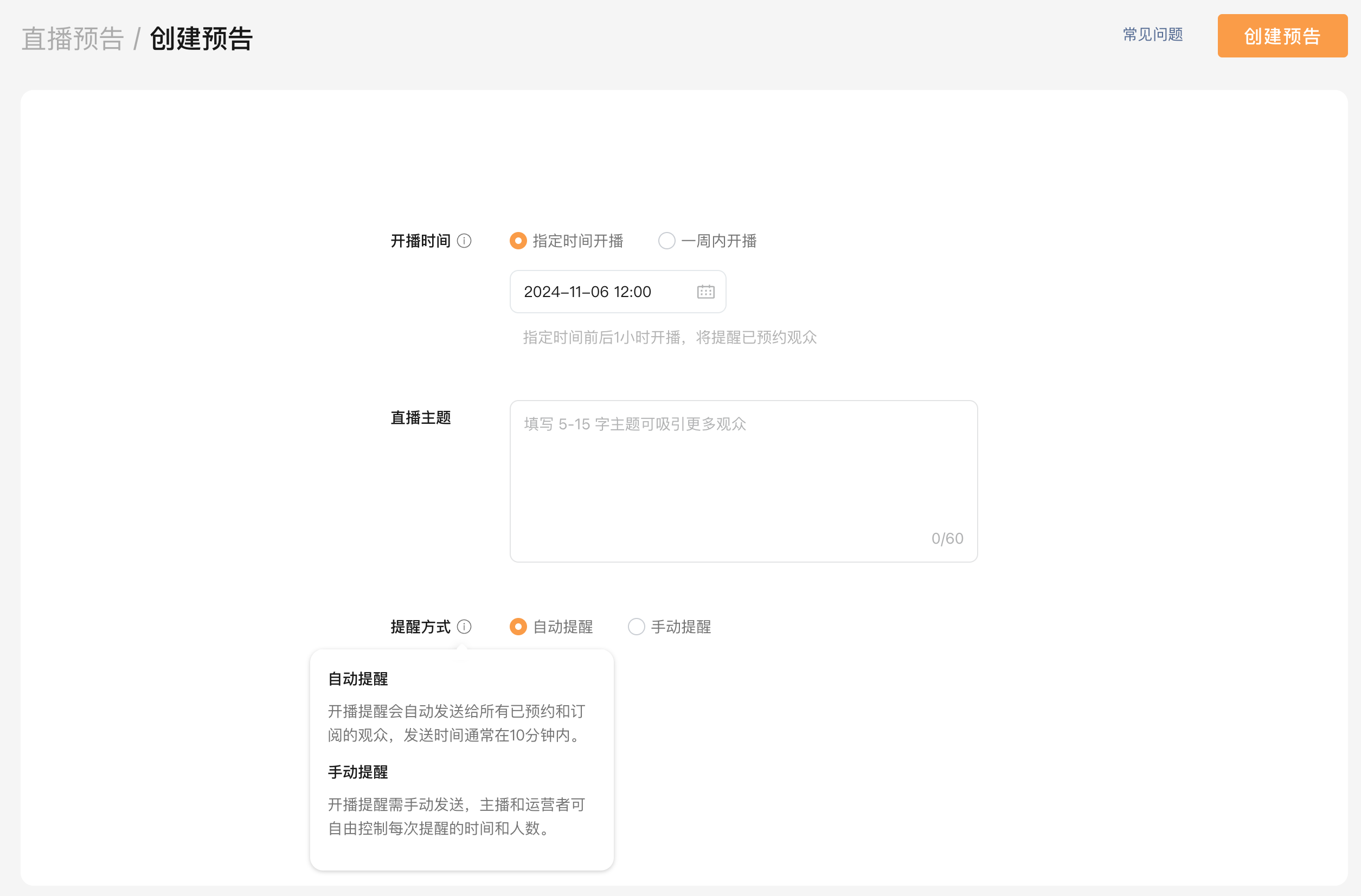Click 自动提醒 heading in tooltip popup
1361x896 pixels.
[358, 679]
